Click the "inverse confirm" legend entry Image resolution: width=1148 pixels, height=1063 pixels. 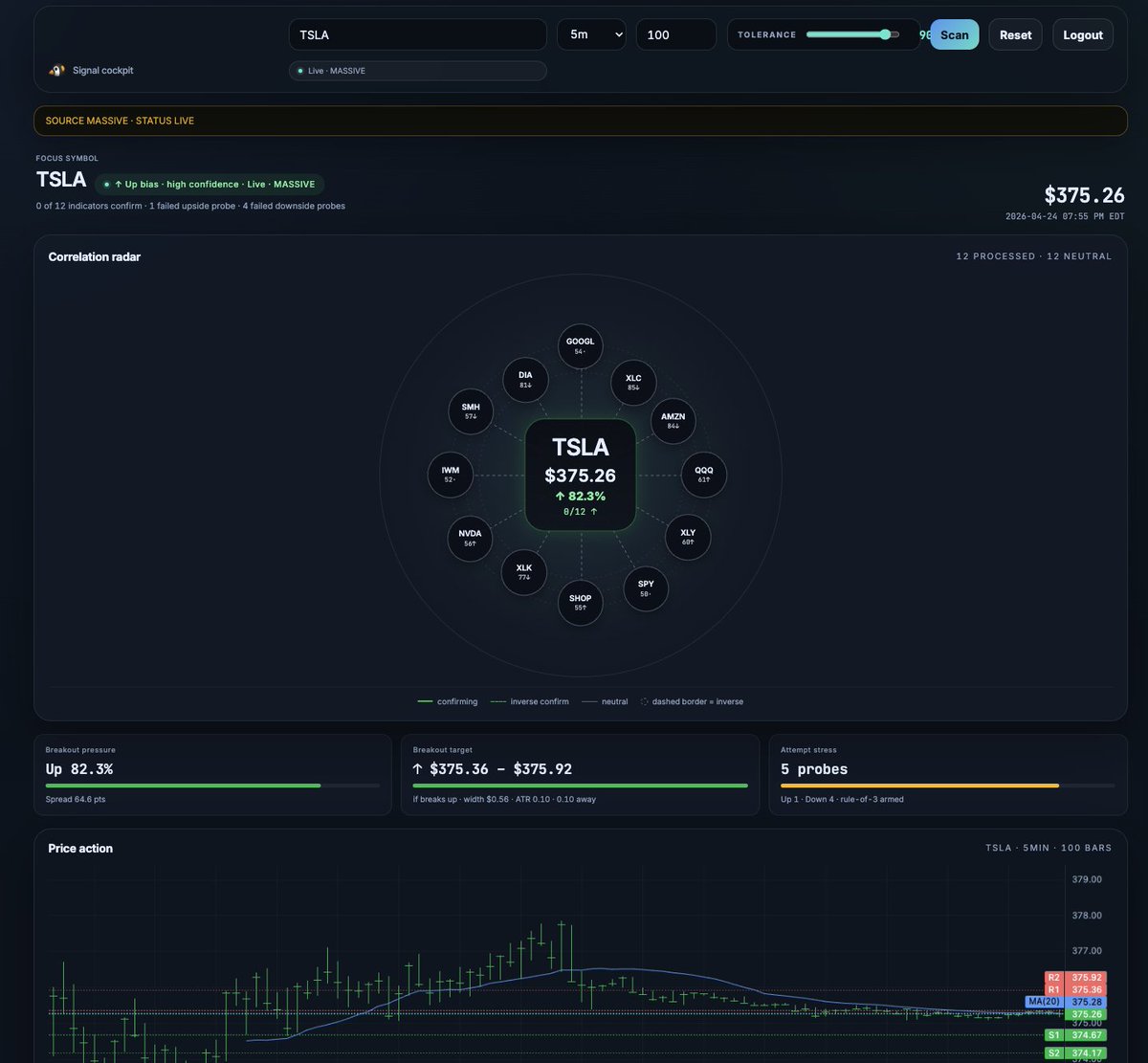pyautogui.click(x=529, y=701)
